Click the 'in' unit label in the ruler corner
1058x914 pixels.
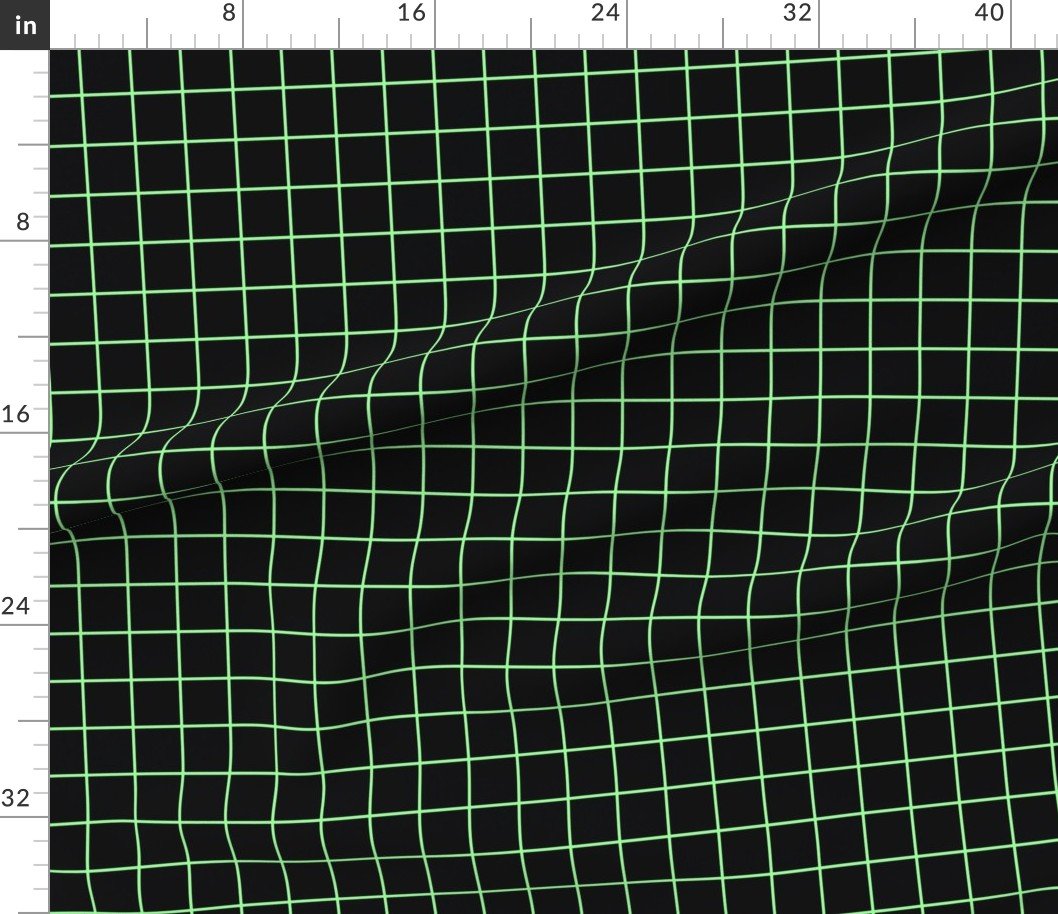point(25,25)
